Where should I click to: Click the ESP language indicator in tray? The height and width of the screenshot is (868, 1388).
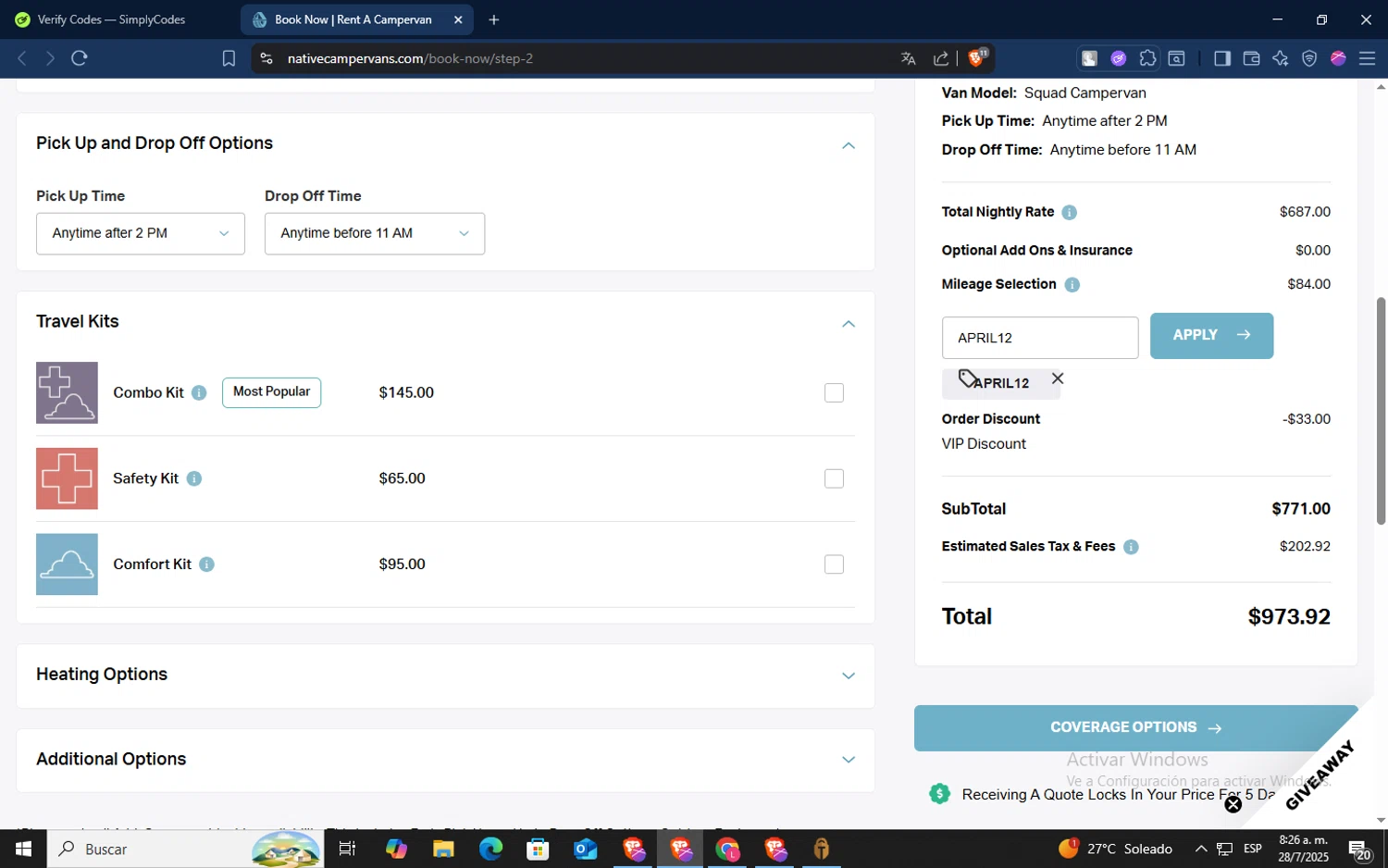[x=1253, y=849]
